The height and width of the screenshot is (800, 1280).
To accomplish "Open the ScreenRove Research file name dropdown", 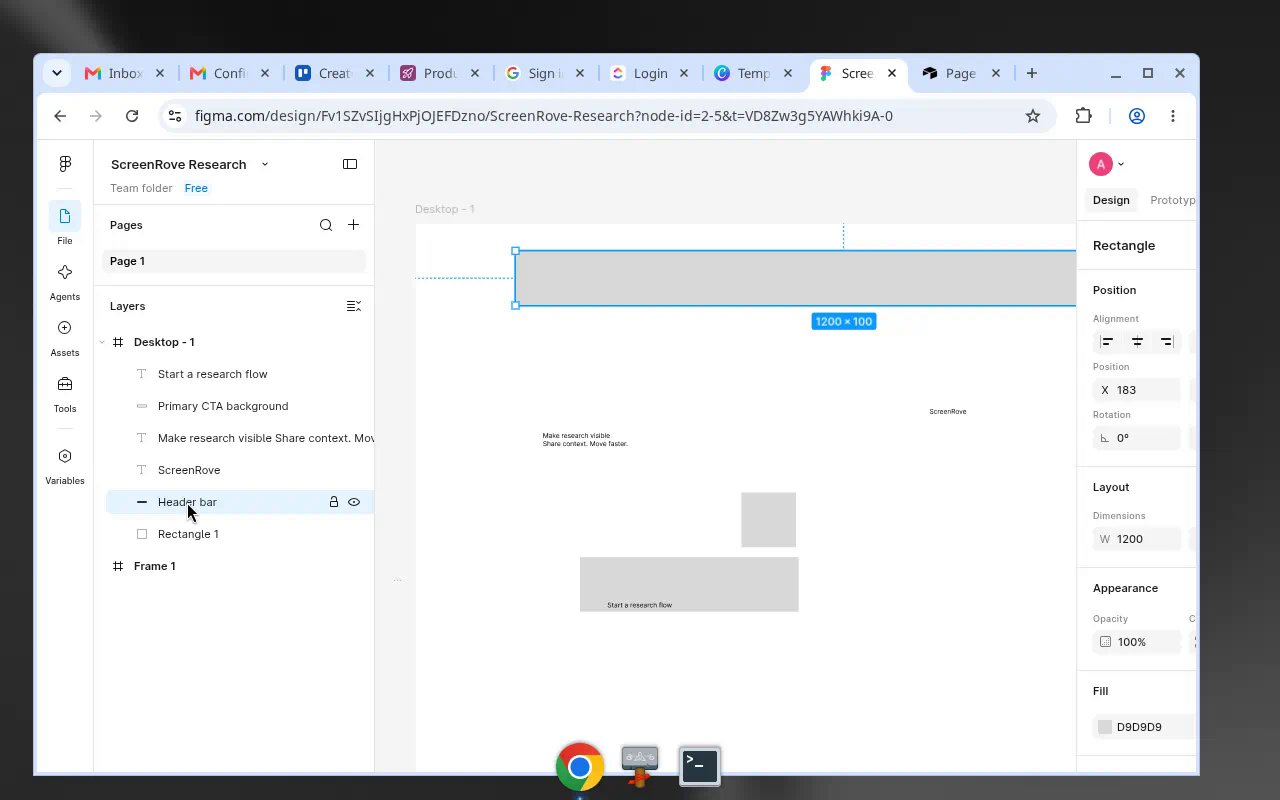I will point(265,164).
